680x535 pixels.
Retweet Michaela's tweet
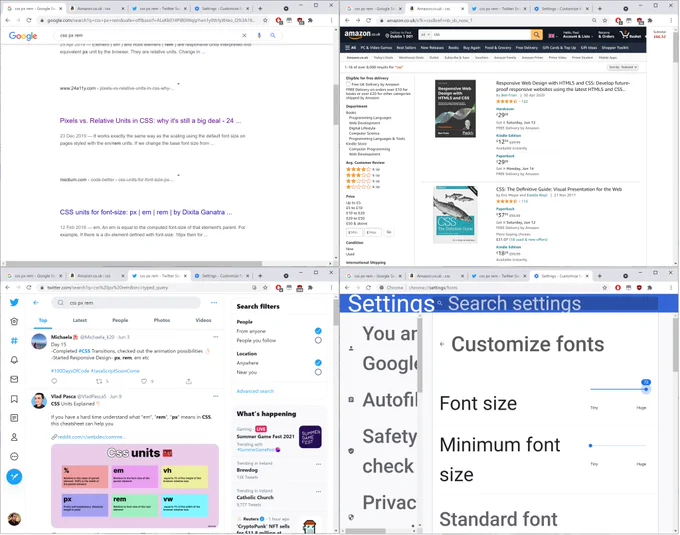pos(99,381)
